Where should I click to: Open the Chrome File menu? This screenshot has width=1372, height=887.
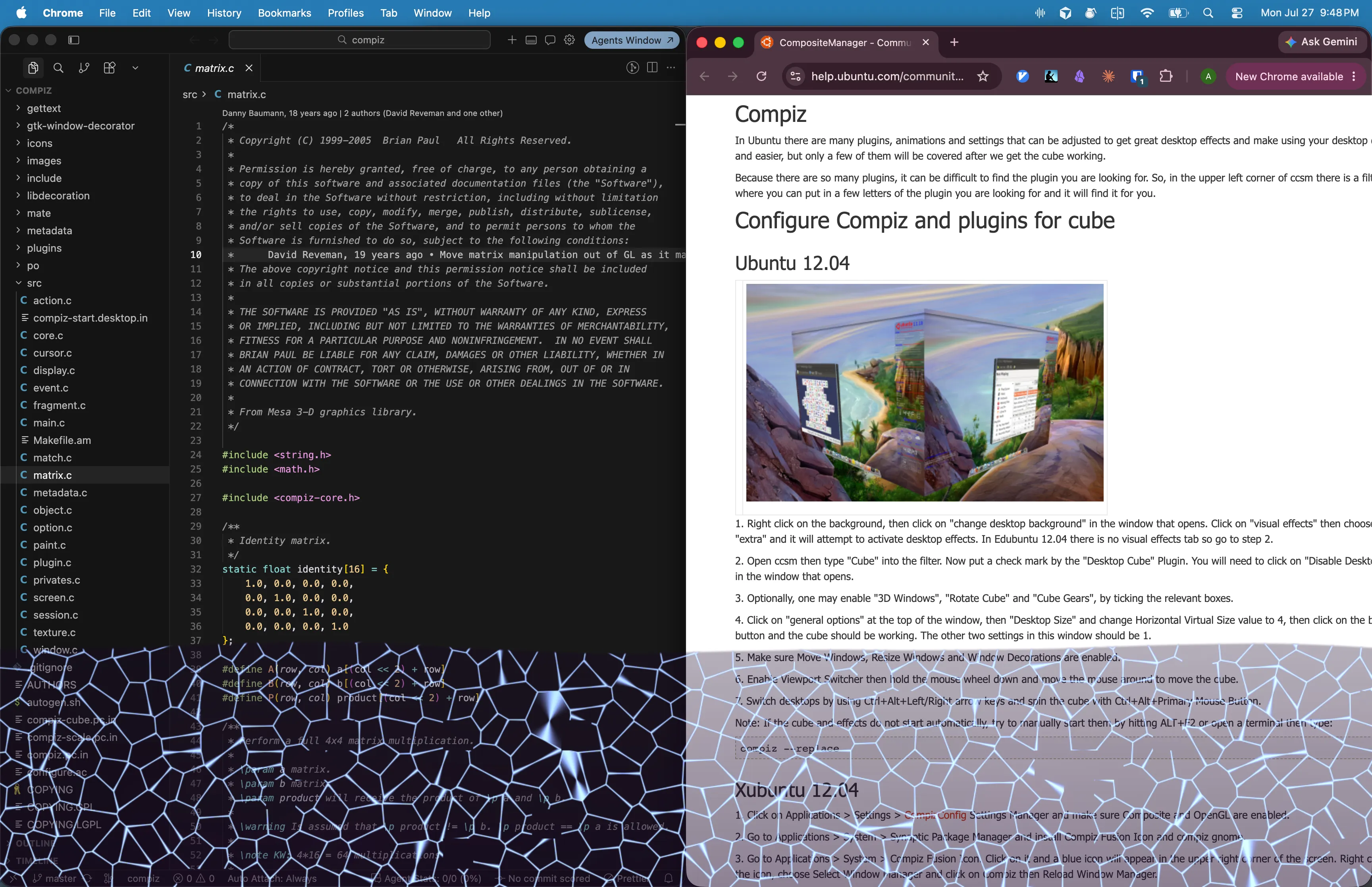coord(107,13)
